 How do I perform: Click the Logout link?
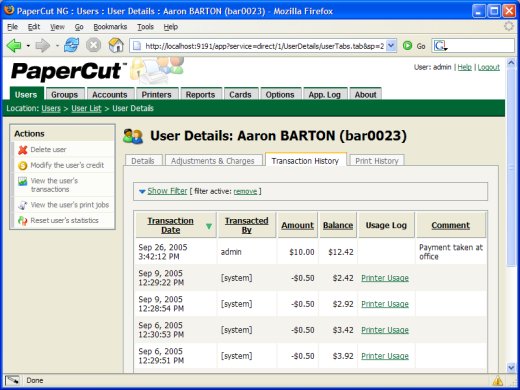489,67
